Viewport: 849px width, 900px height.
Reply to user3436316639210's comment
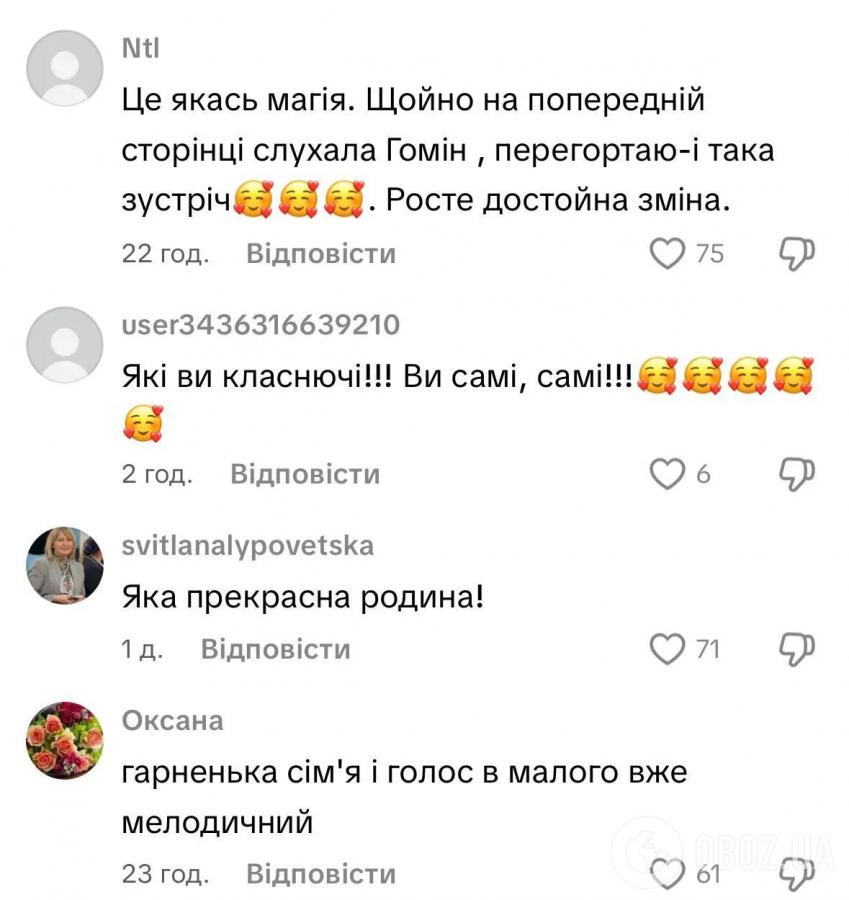pos(305,474)
